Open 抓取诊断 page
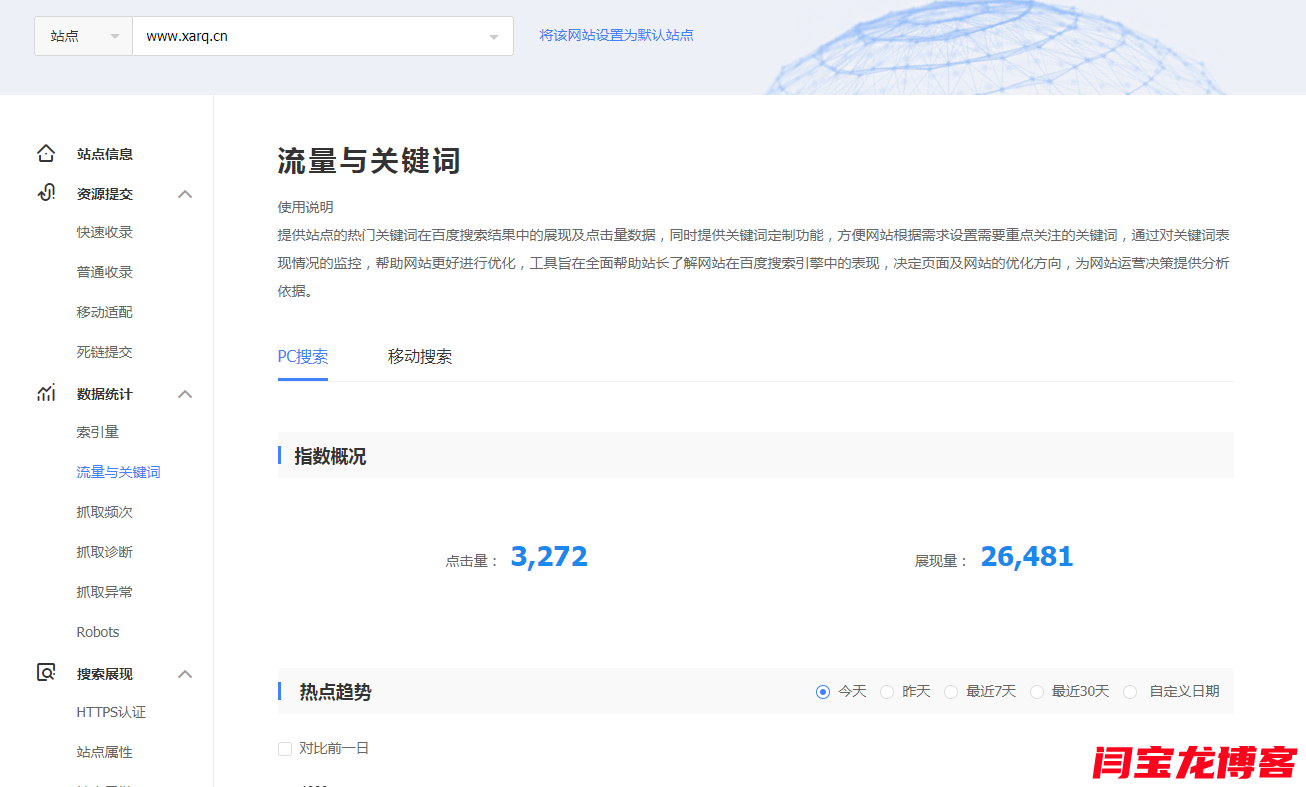Screen dimensions: 1306x787 coord(105,552)
